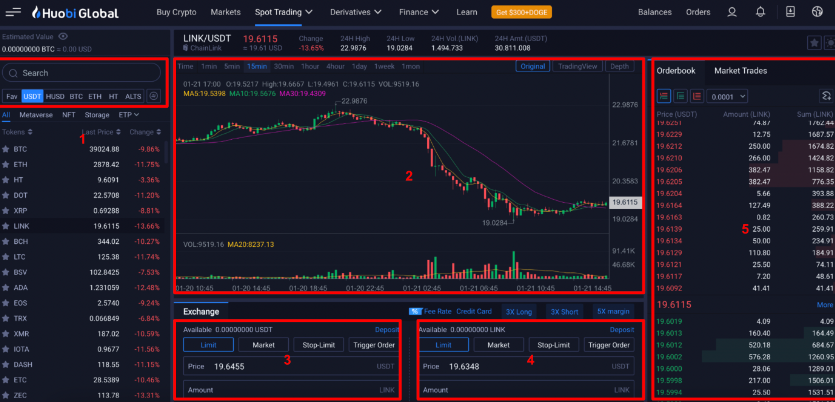Select the Metaverse category tab
835x402 pixels.
[36, 115]
